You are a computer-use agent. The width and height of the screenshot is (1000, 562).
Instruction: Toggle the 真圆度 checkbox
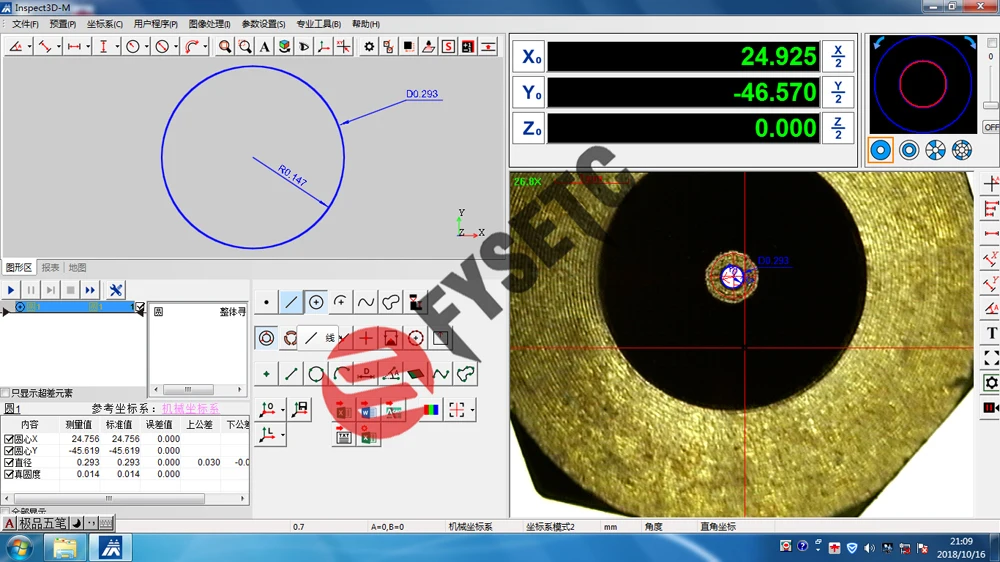click(9, 474)
